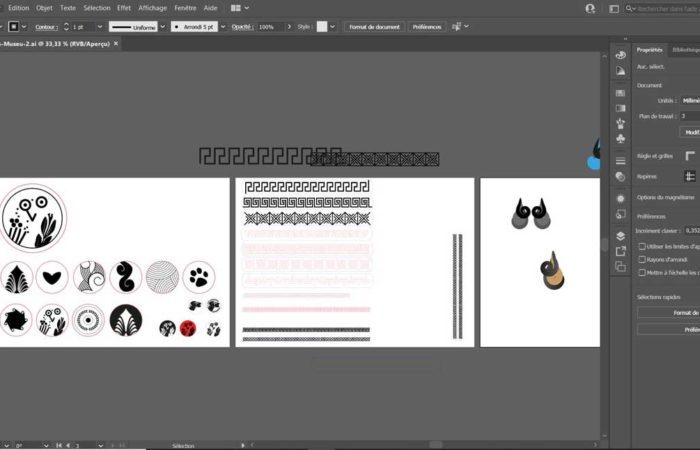Open the Brushes panel icon

(x=620, y=123)
